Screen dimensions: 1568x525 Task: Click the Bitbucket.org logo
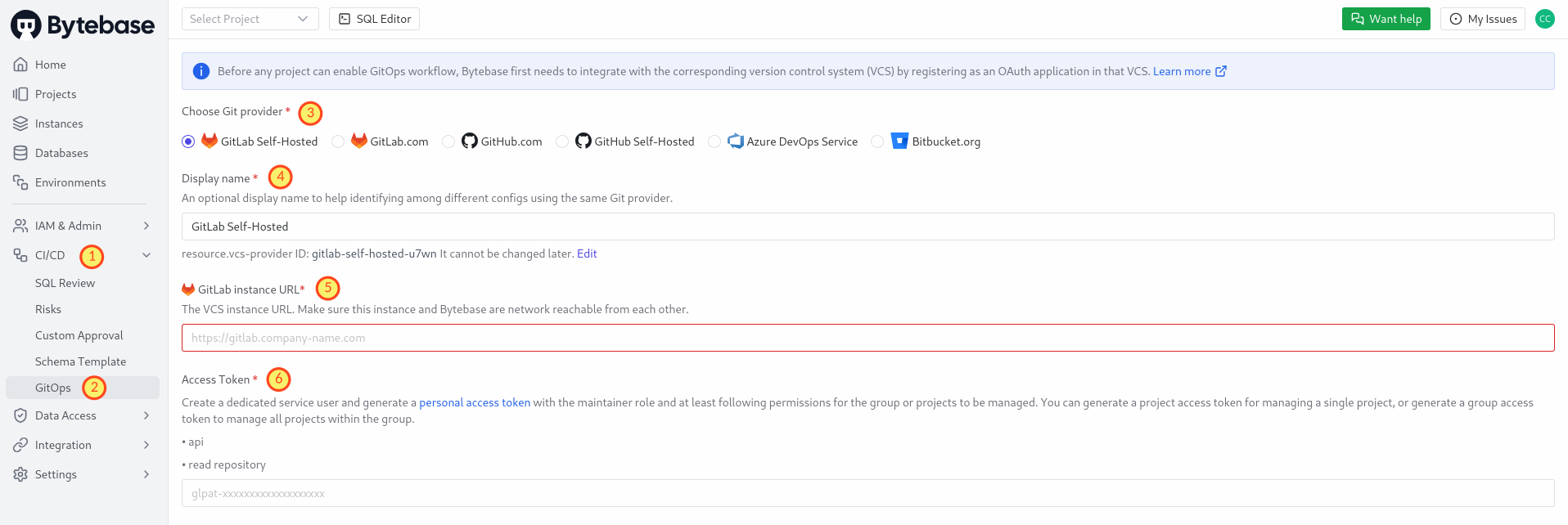[900, 141]
